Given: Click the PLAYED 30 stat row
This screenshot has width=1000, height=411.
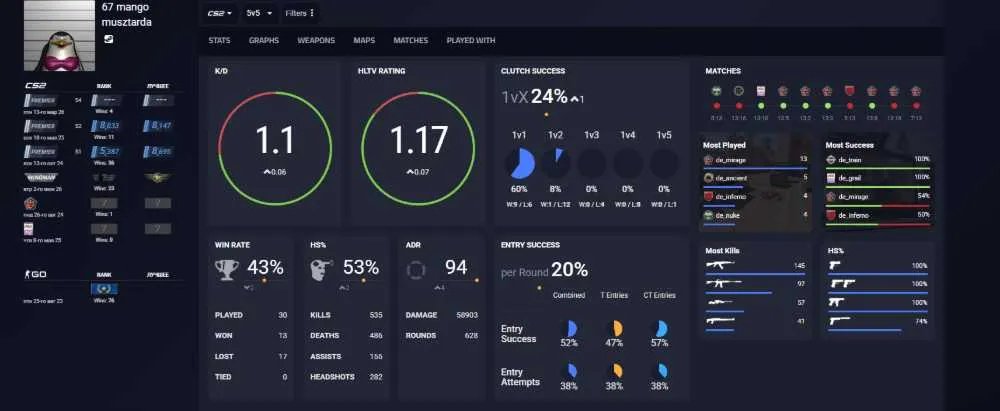Looking at the screenshot, I should [x=251, y=315].
